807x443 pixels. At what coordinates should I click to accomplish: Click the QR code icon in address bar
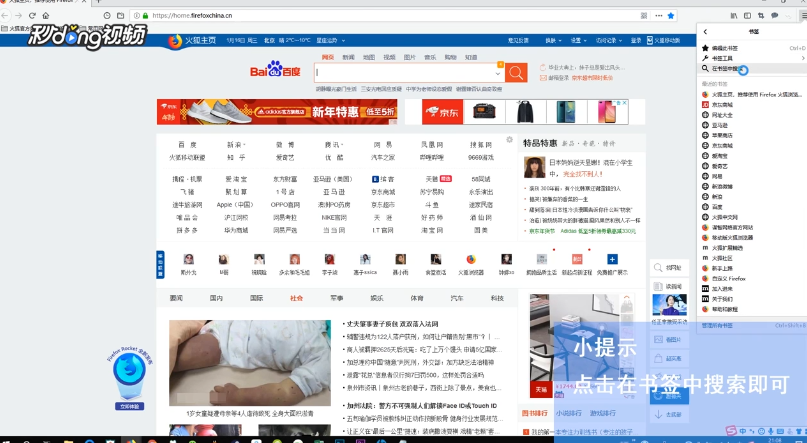click(644, 15)
